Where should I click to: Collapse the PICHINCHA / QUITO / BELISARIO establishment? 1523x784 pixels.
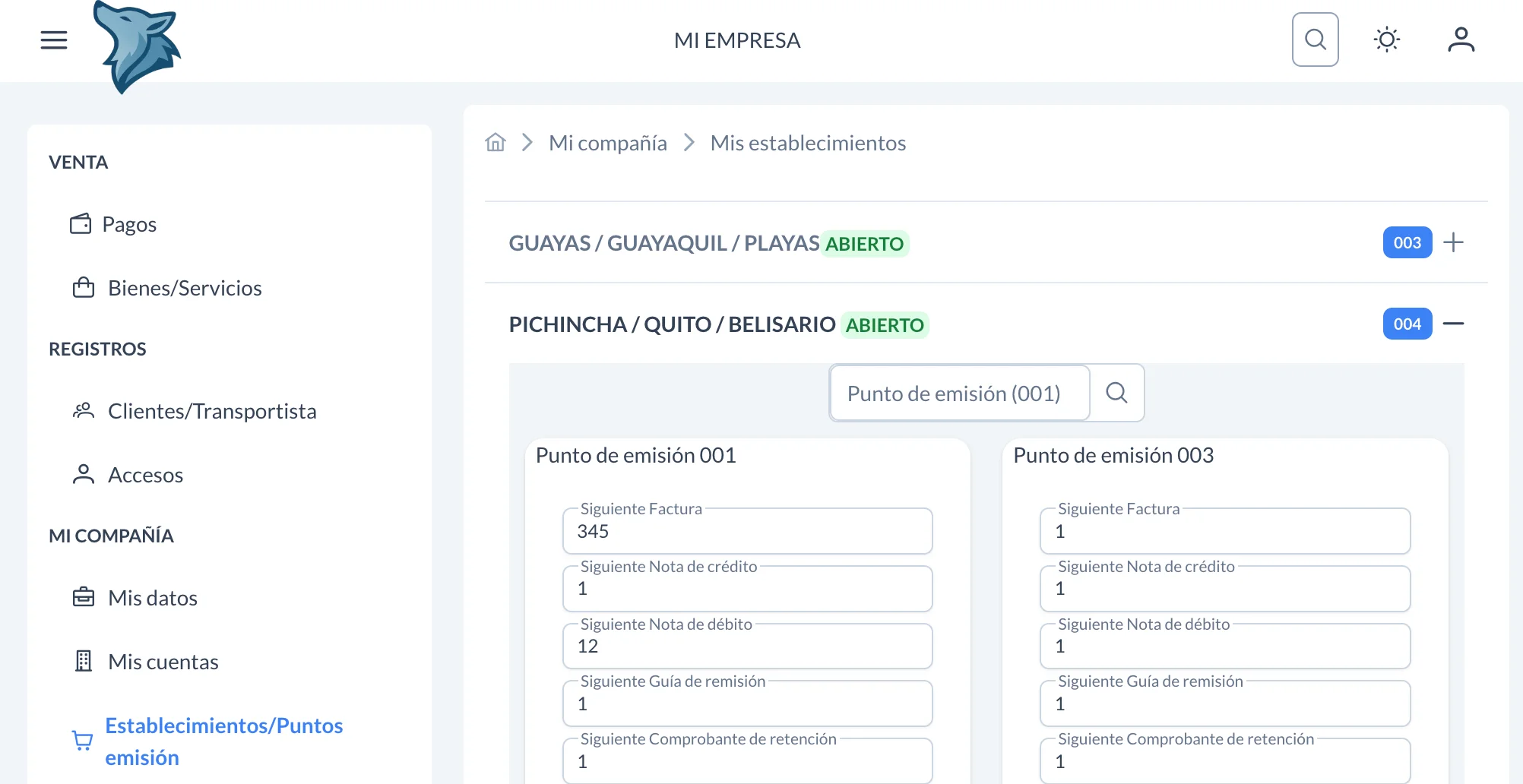coord(1454,323)
